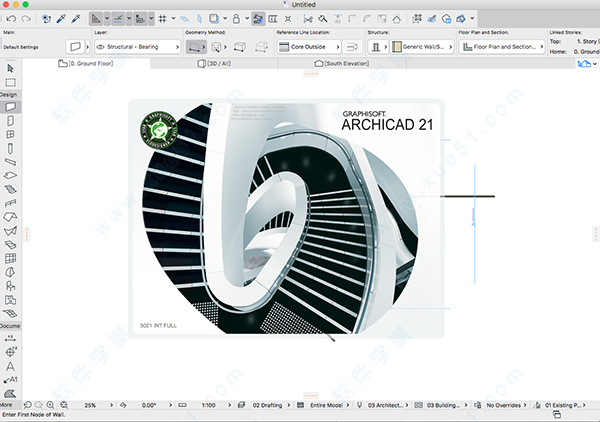The height and width of the screenshot is (422, 600).
Task: Select the Object tool (chair icon)
Action: pyautogui.click(x=10, y=286)
